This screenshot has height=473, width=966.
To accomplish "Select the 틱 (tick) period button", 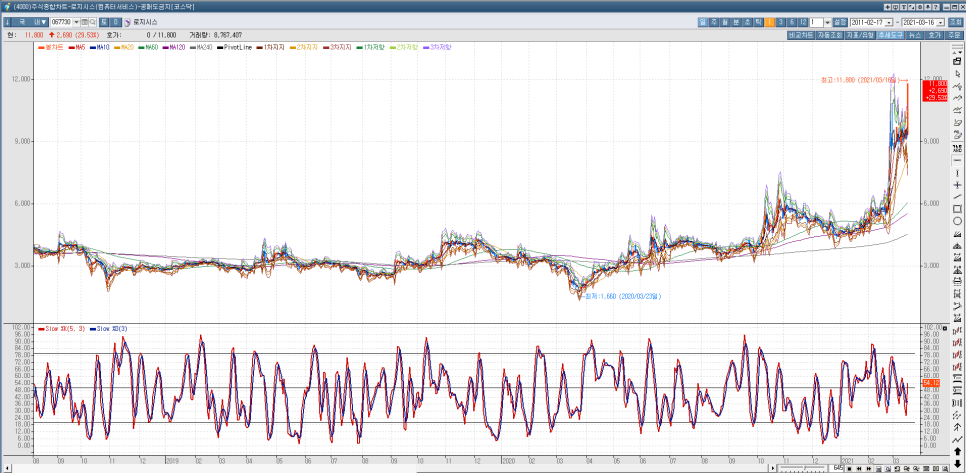I will (758, 22).
